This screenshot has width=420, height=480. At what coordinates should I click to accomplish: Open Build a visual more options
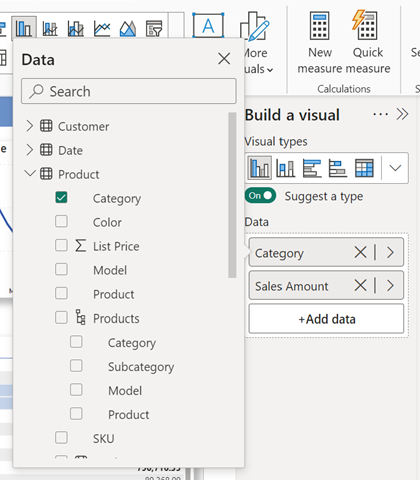380,114
